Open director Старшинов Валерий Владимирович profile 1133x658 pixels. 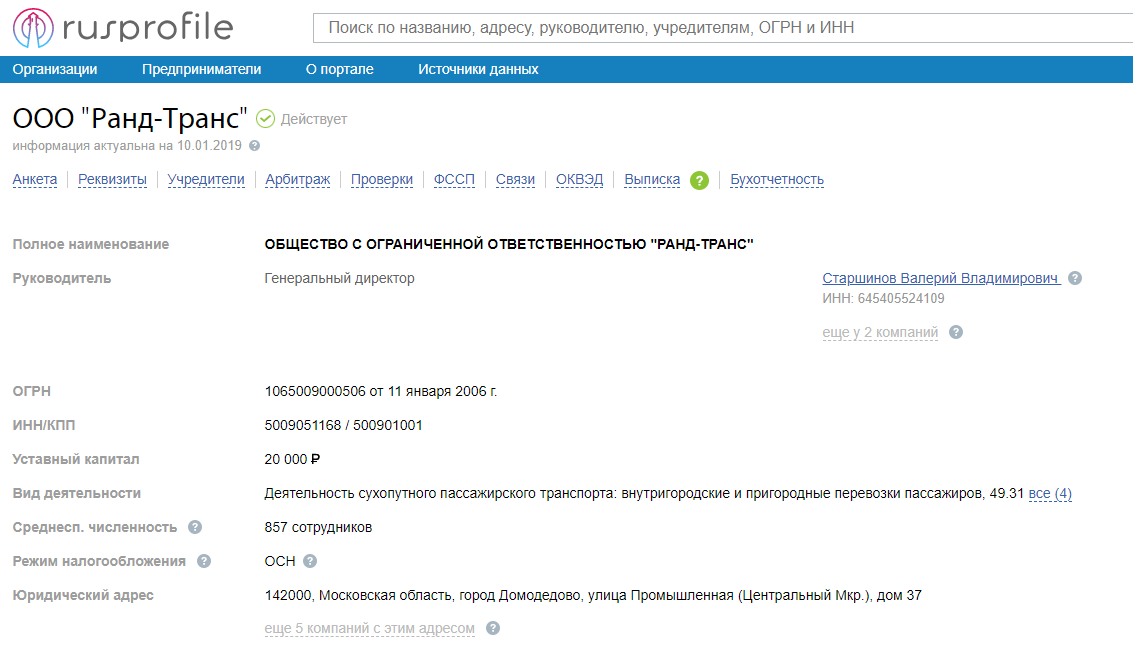click(942, 278)
